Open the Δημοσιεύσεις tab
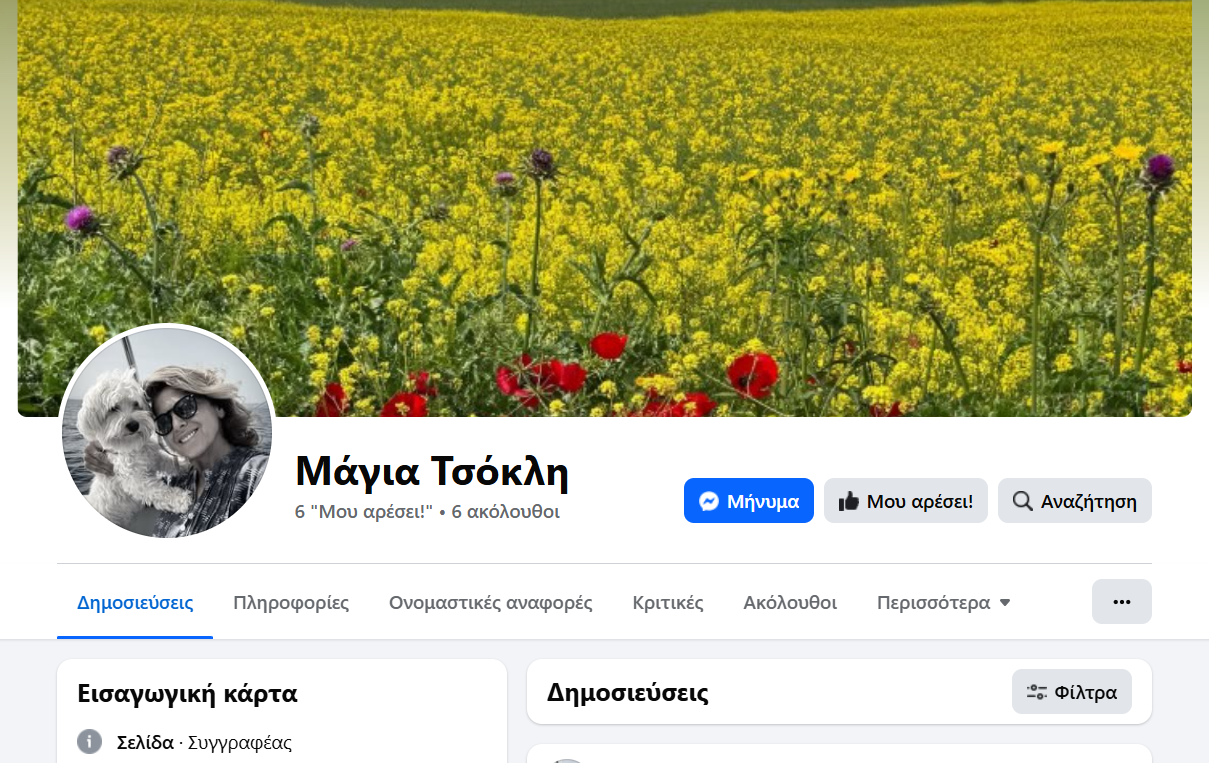This screenshot has width=1209, height=763. 135,603
